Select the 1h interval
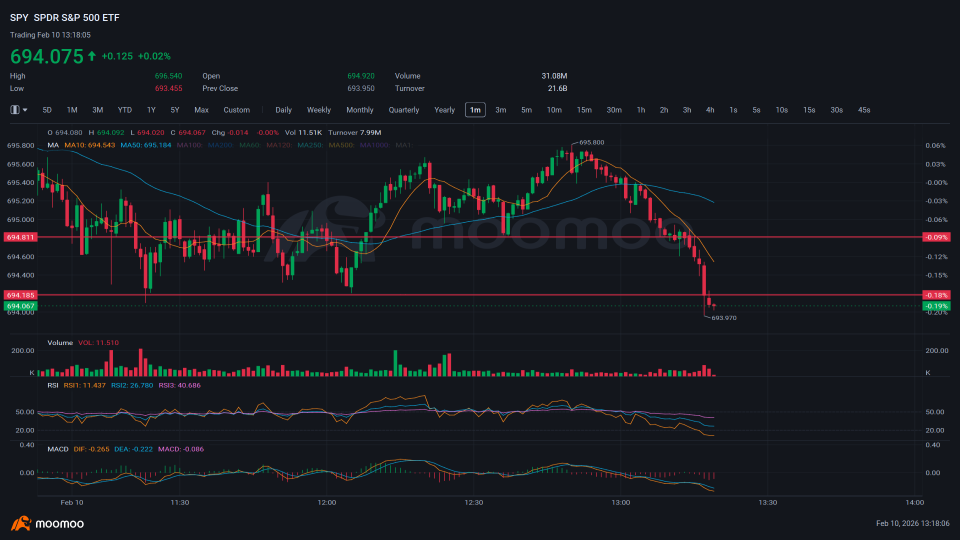This screenshot has height=540, width=960. (x=641, y=110)
